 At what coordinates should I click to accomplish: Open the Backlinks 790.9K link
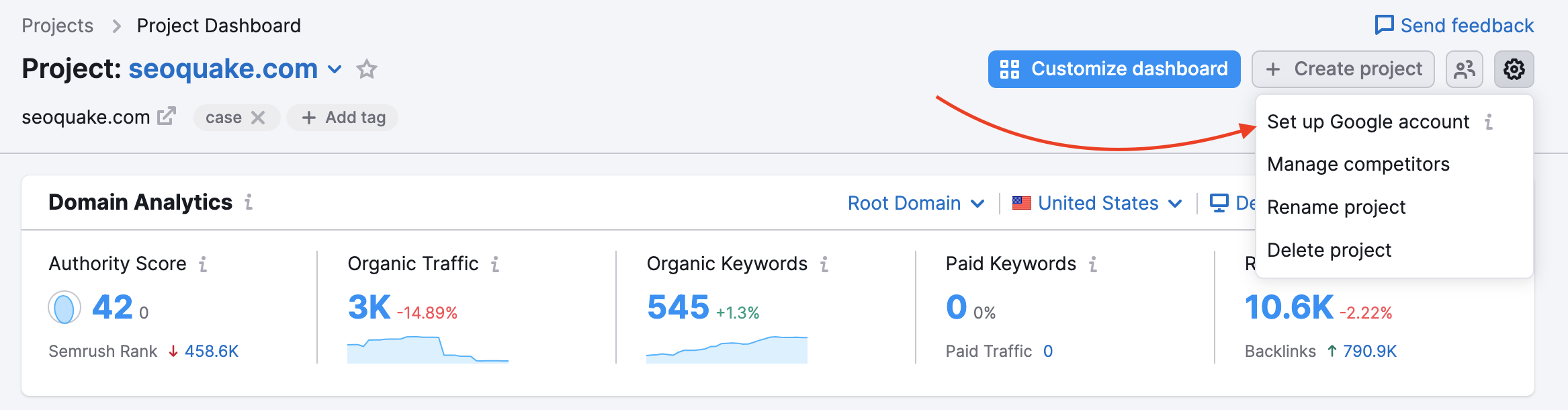click(1370, 351)
